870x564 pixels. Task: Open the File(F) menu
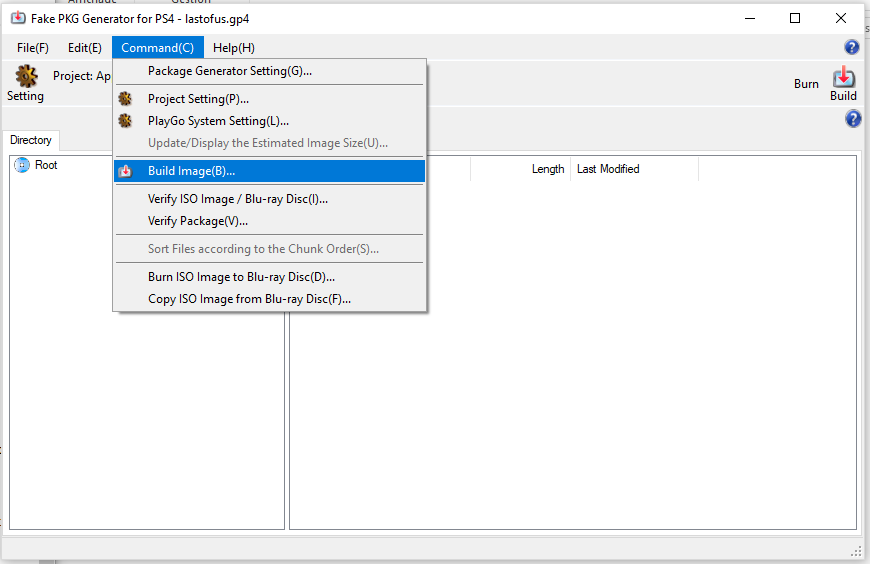[33, 48]
